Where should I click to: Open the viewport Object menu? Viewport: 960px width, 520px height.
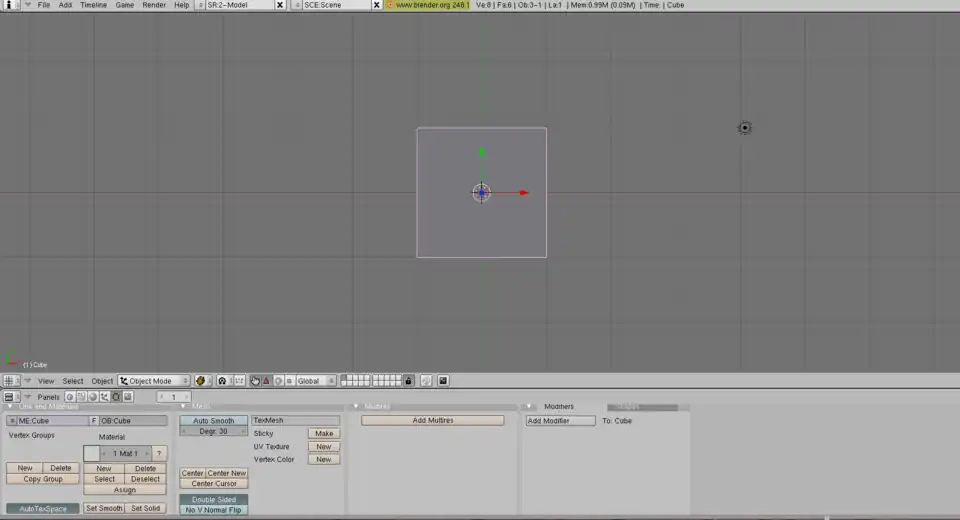pyautogui.click(x=102, y=381)
